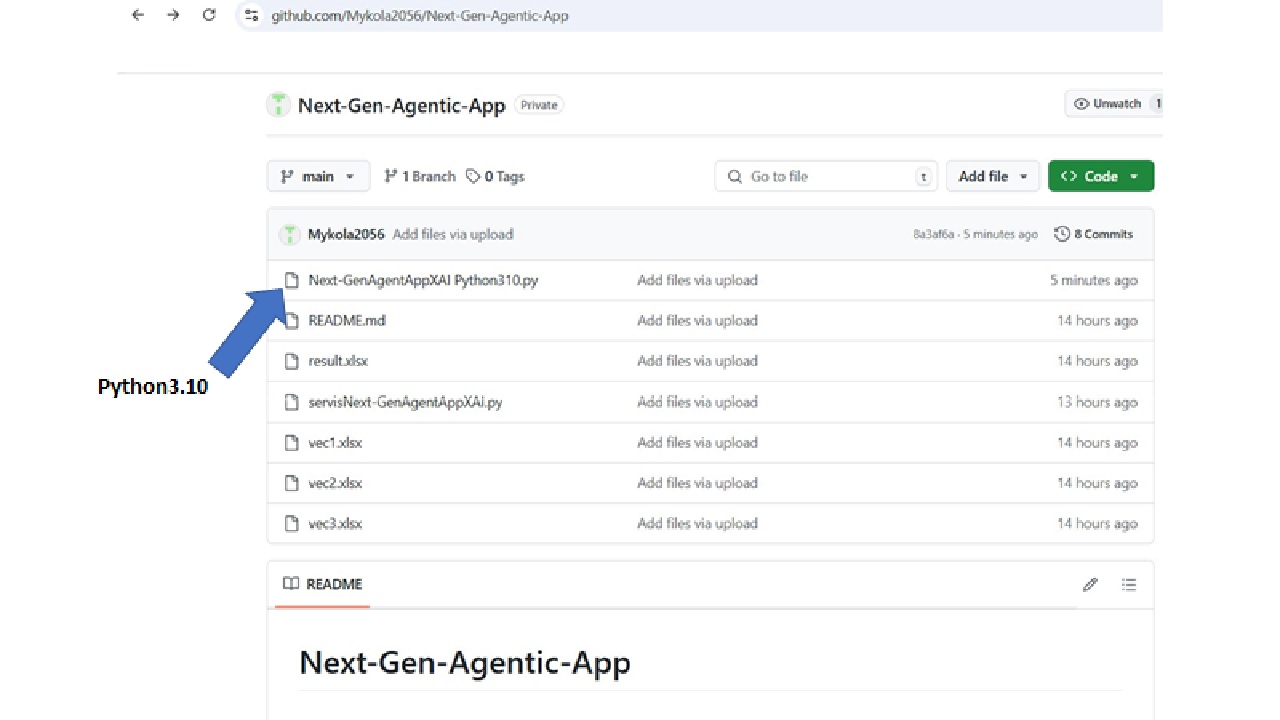The width and height of the screenshot is (1280, 720).
Task: Click the file icon beside result.xlsx
Action: coord(291,361)
